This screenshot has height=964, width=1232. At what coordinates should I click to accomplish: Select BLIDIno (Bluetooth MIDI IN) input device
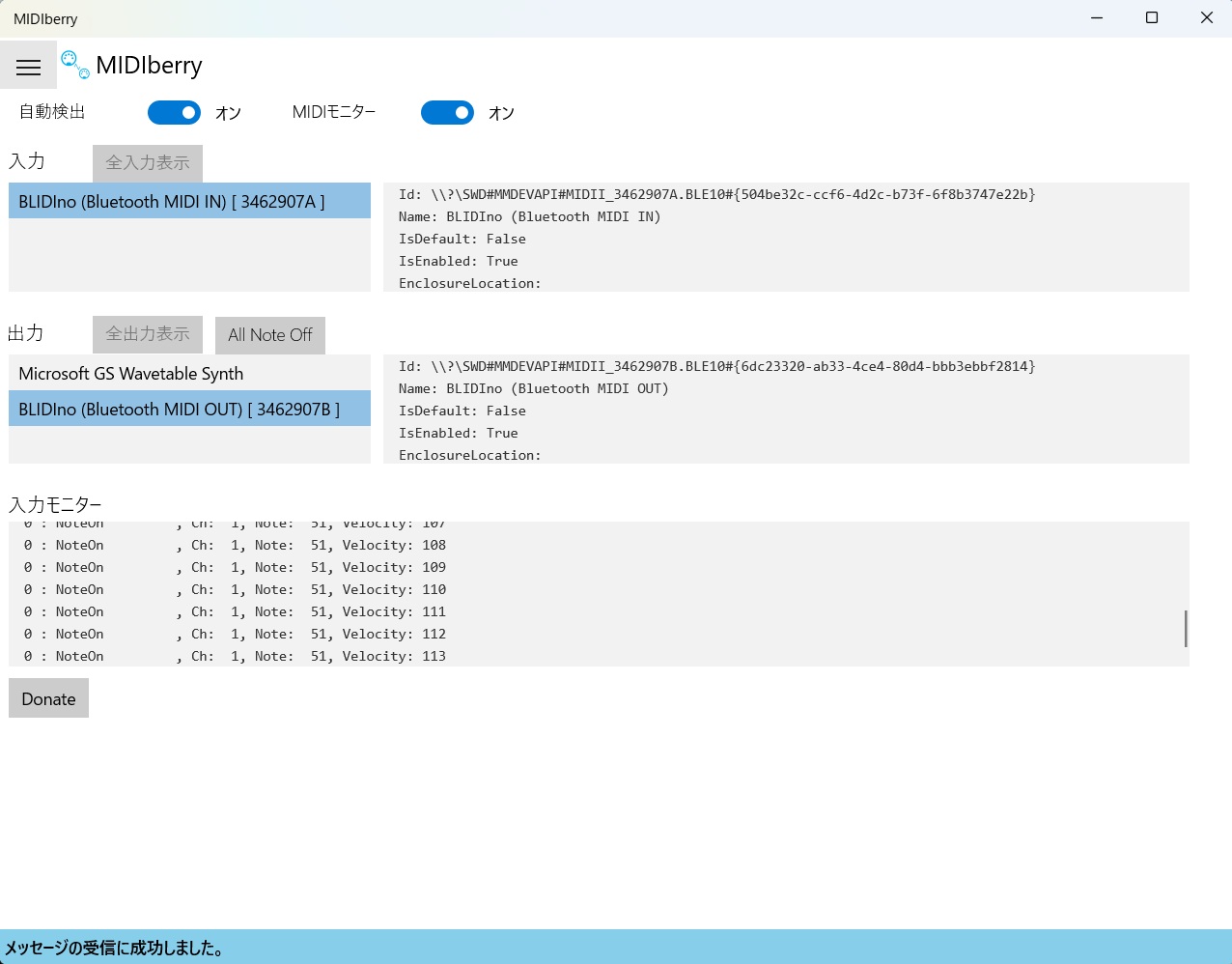pyautogui.click(x=189, y=201)
